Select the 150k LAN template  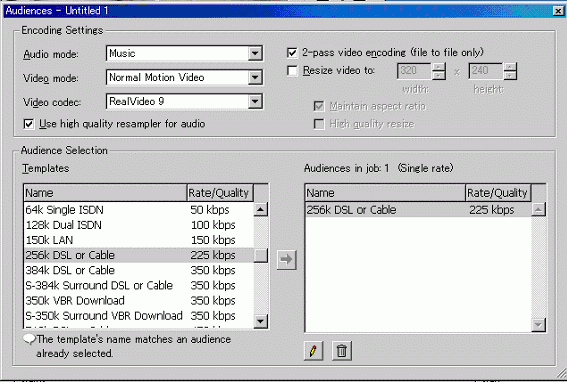click(139, 240)
